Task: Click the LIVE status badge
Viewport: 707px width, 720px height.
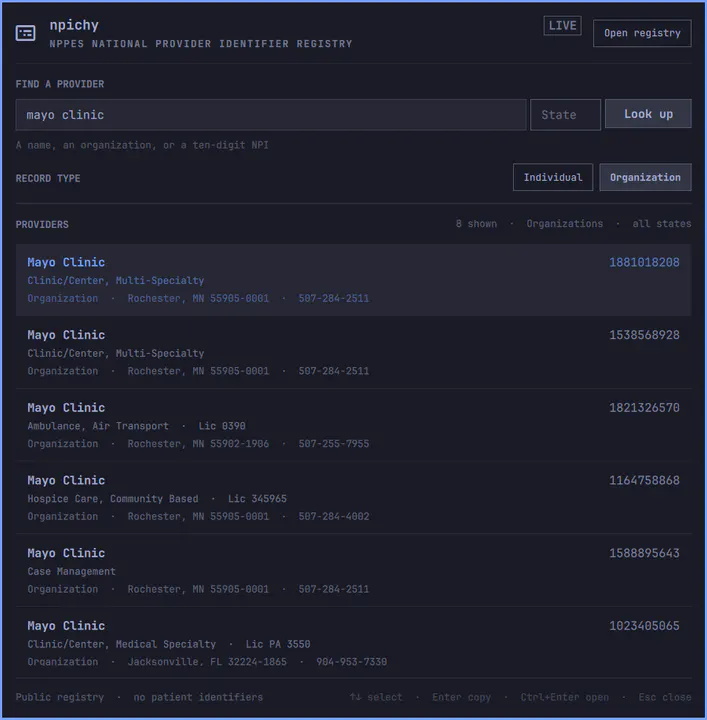Action: [x=562, y=26]
